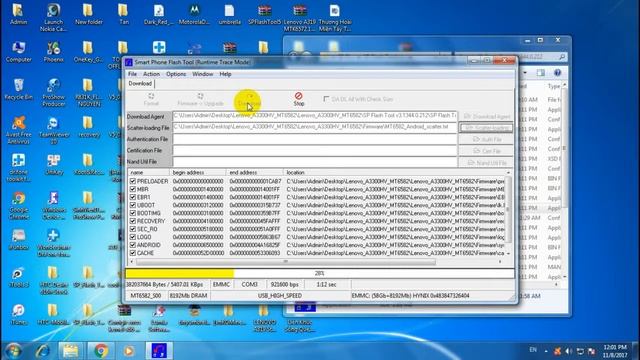Uncheck the MBR partition checkbox
This screenshot has height=360, width=640.
point(133,189)
